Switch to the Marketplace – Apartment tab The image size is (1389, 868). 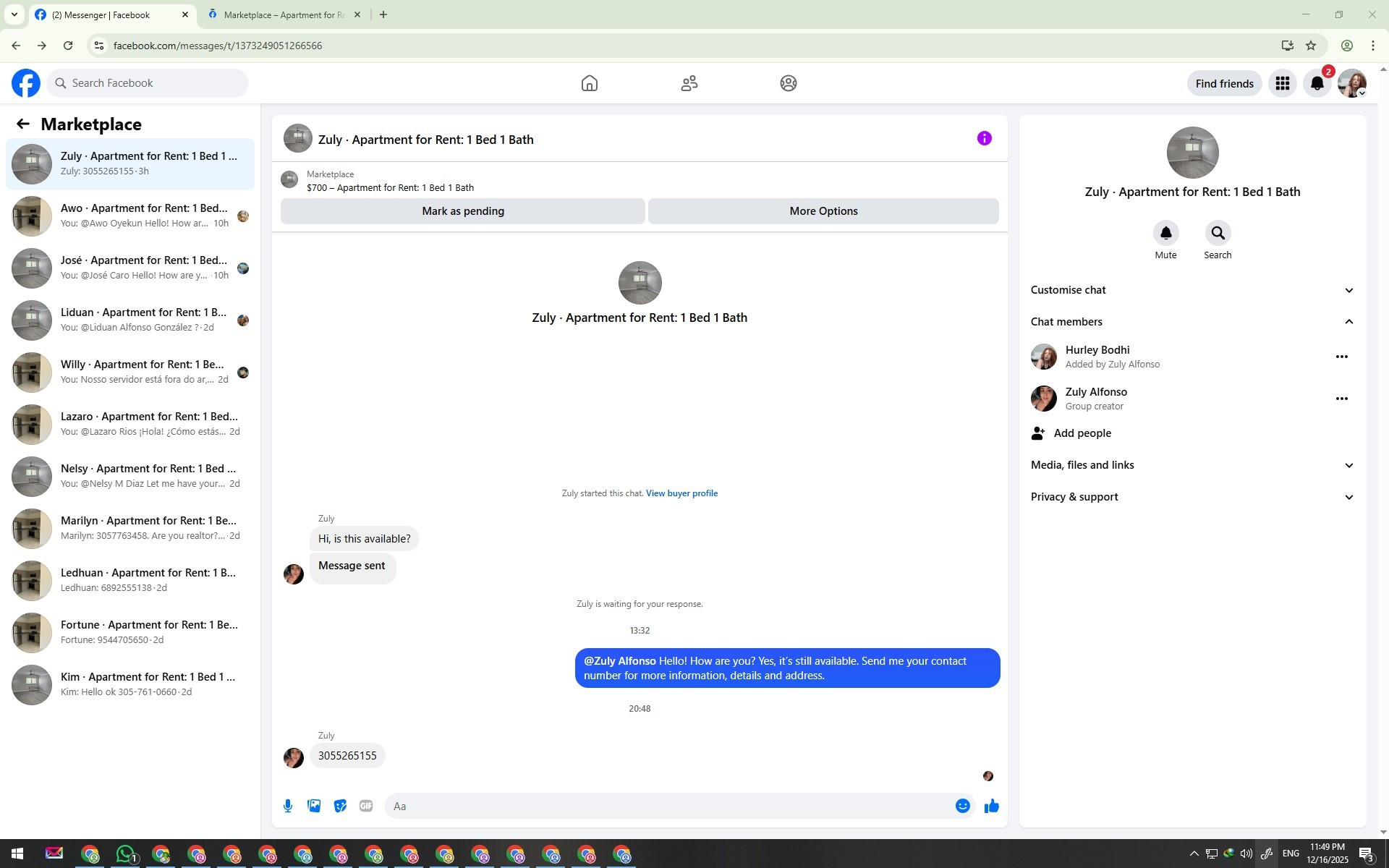click(284, 15)
